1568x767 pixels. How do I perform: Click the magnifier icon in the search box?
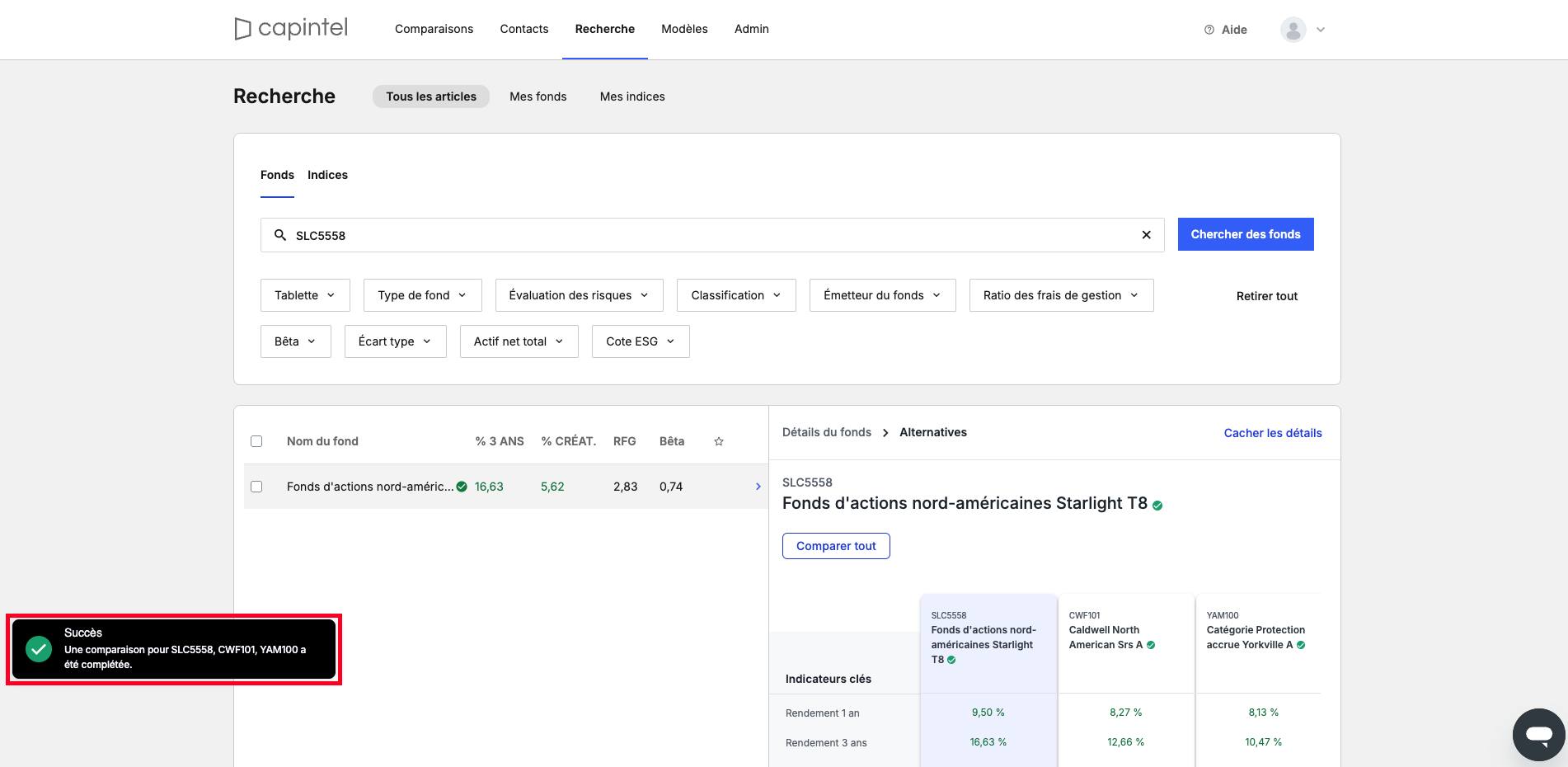pyautogui.click(x=280, y=235)
